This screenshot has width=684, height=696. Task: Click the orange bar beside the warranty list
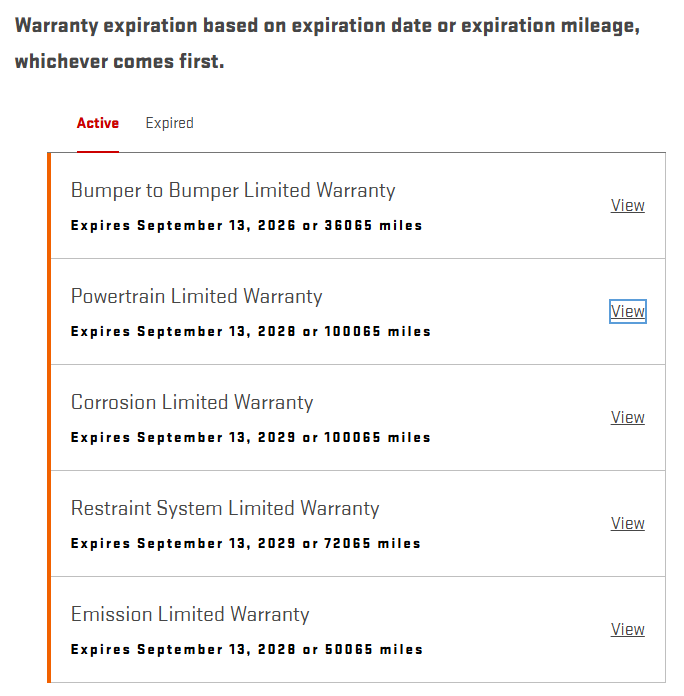(48, 417)
